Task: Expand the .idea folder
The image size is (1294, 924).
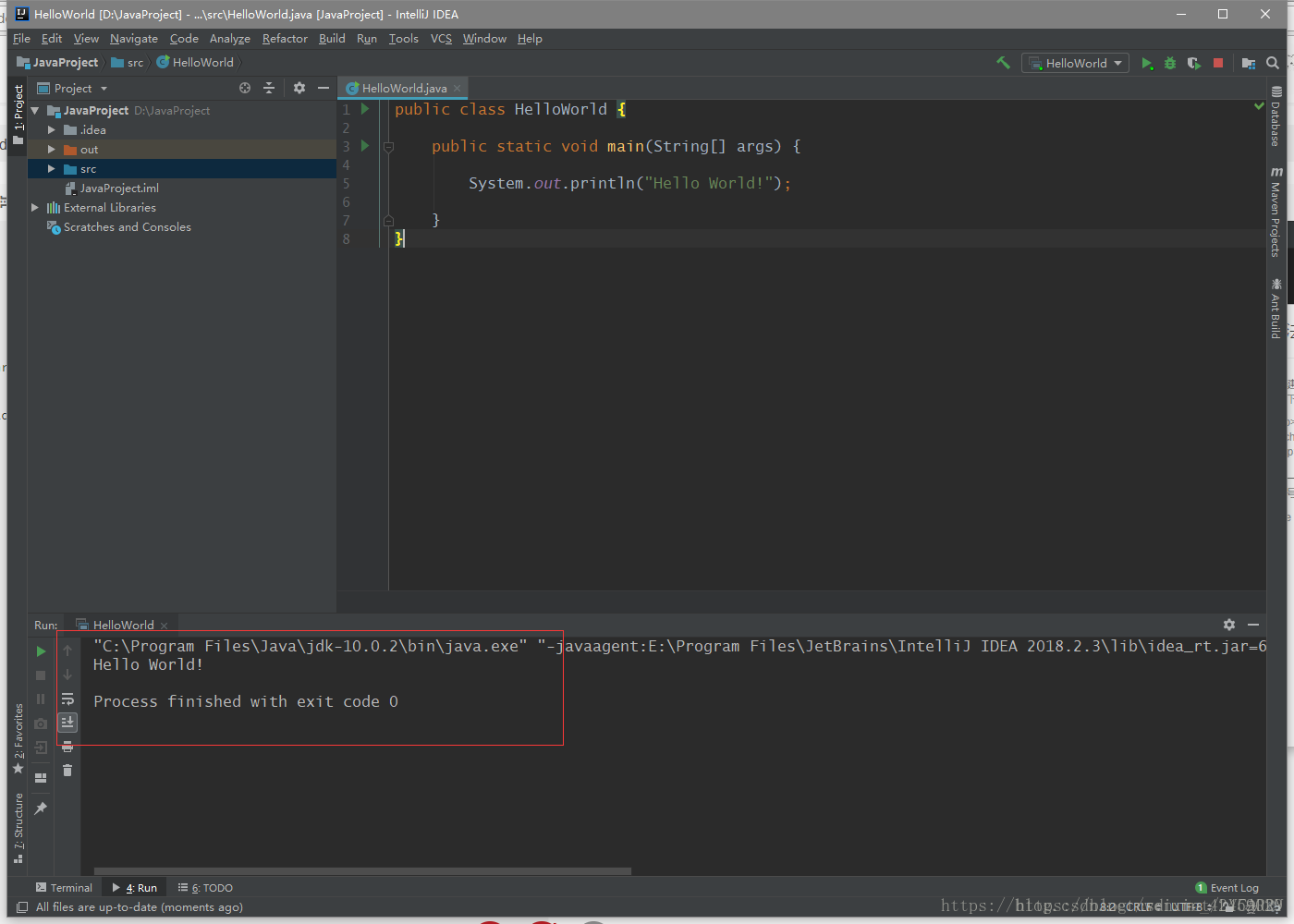Action: point(52,129)
